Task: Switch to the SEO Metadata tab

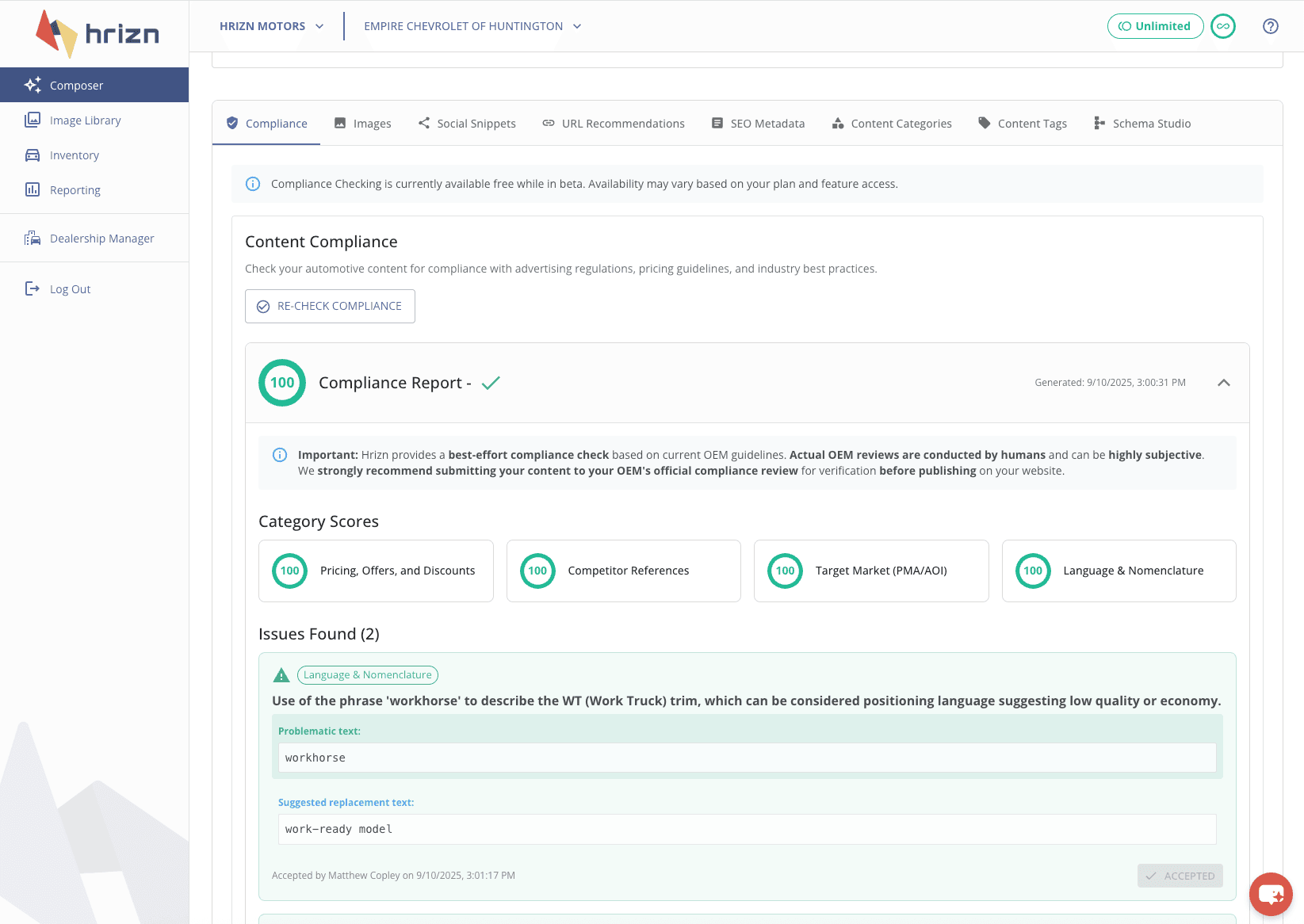Action: (758, 124)
